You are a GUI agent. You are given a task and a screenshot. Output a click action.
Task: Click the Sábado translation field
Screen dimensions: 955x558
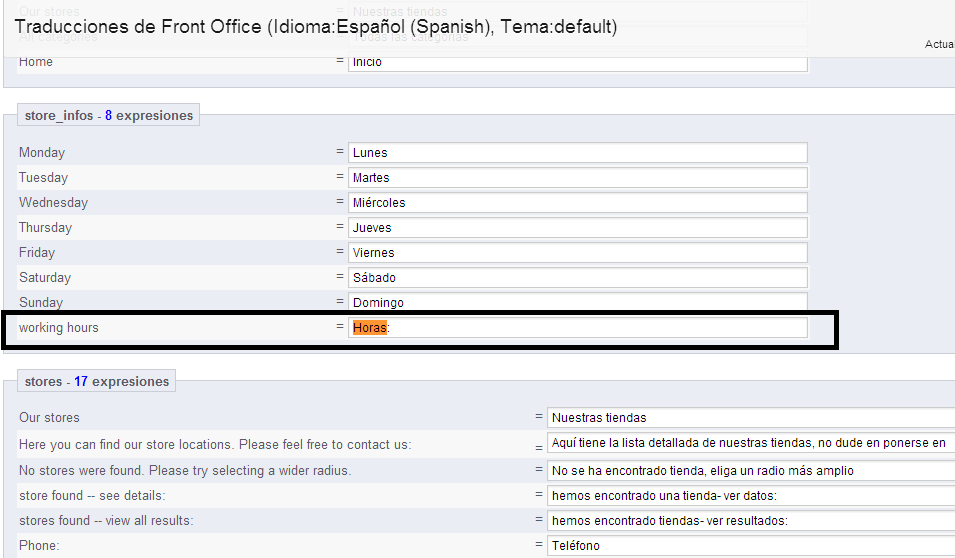[x=578, y=278]
